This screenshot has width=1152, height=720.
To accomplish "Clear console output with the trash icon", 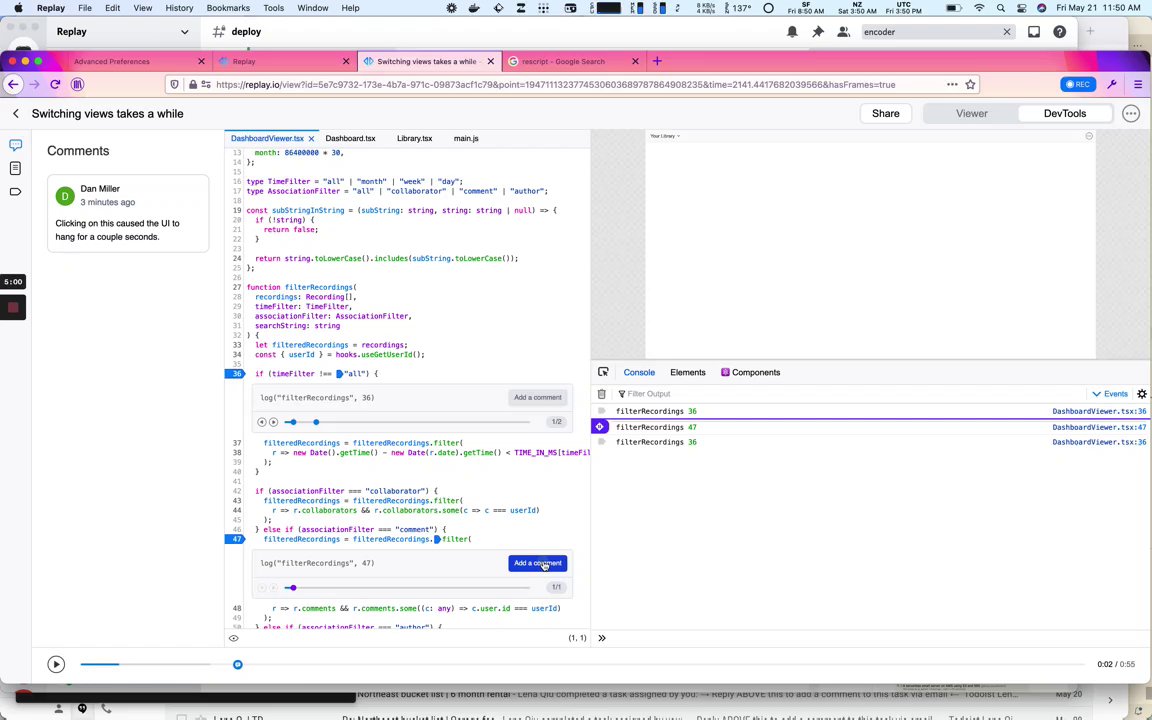I will tap(602, 394).
